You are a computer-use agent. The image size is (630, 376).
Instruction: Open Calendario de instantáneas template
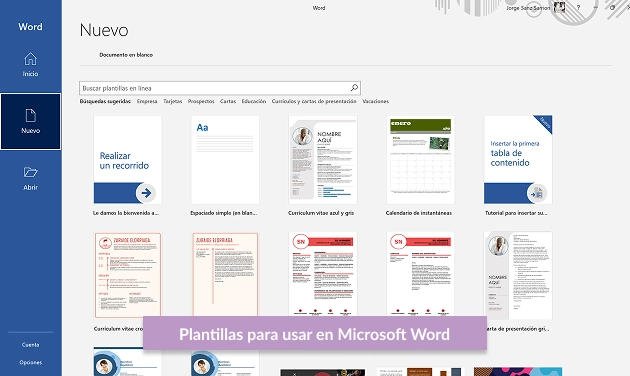click(420, 160)
